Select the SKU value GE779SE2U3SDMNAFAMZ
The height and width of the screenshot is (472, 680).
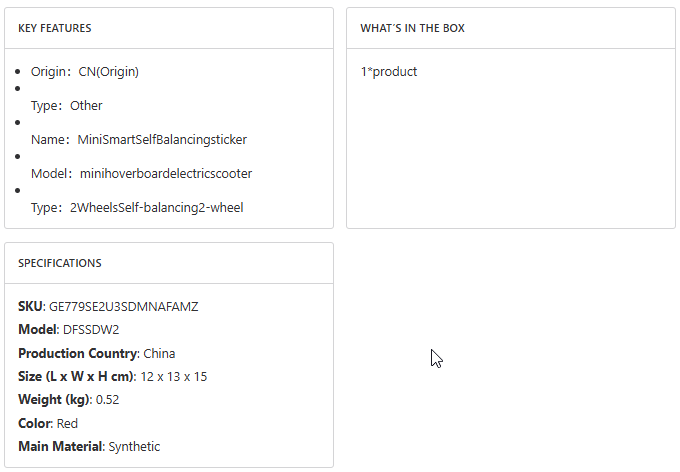[x=124, y=307]
